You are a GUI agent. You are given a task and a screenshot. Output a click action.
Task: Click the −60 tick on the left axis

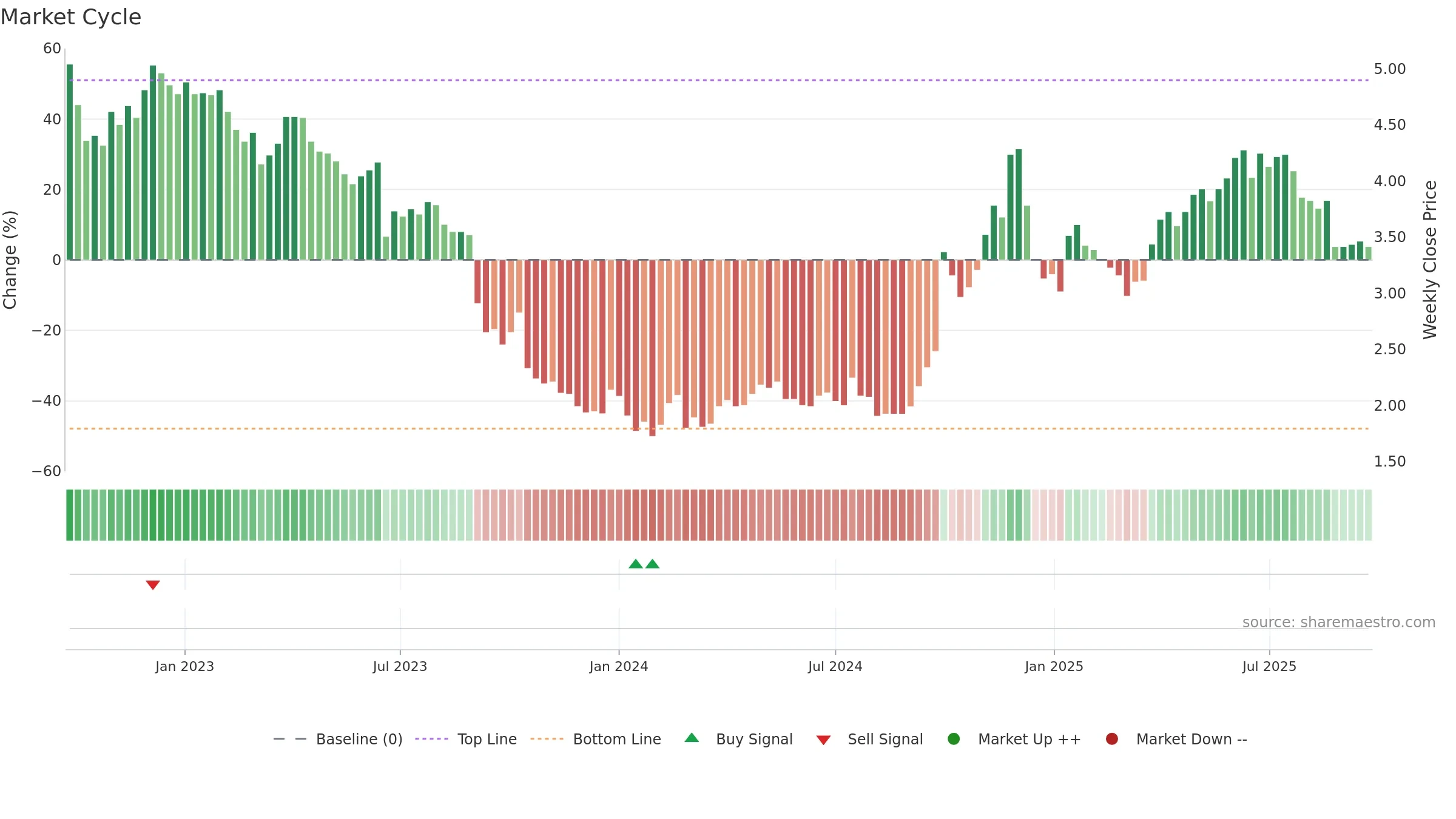click(46, 471)
